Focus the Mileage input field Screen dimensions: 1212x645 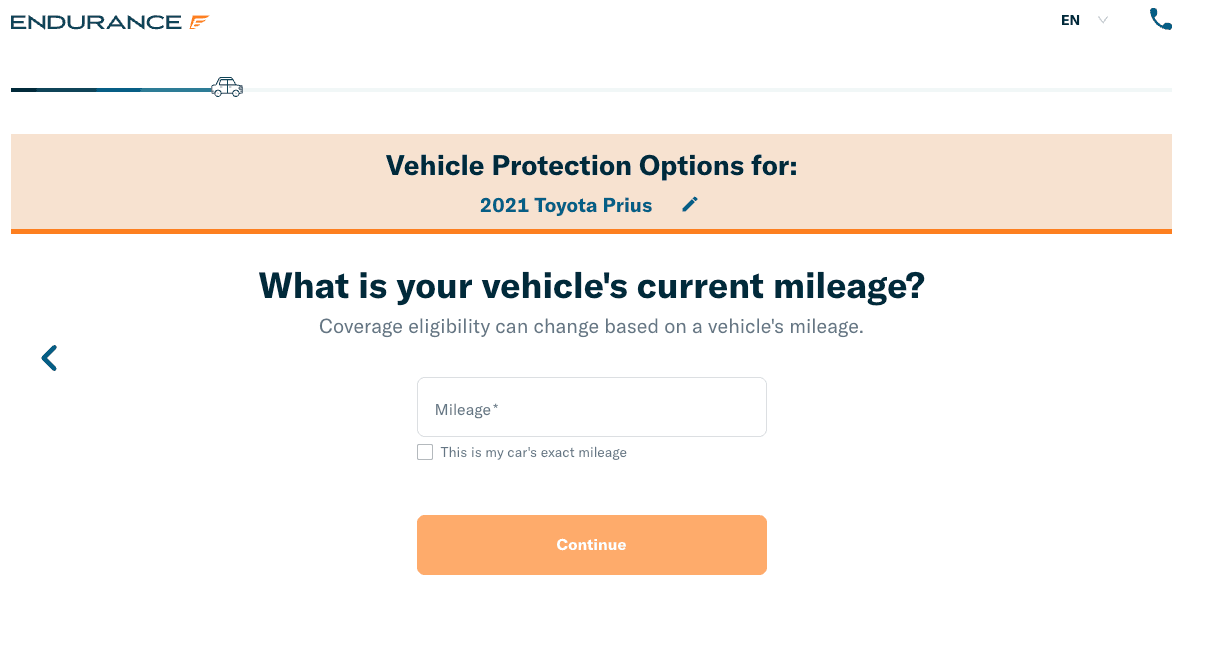tap(591, 407)
